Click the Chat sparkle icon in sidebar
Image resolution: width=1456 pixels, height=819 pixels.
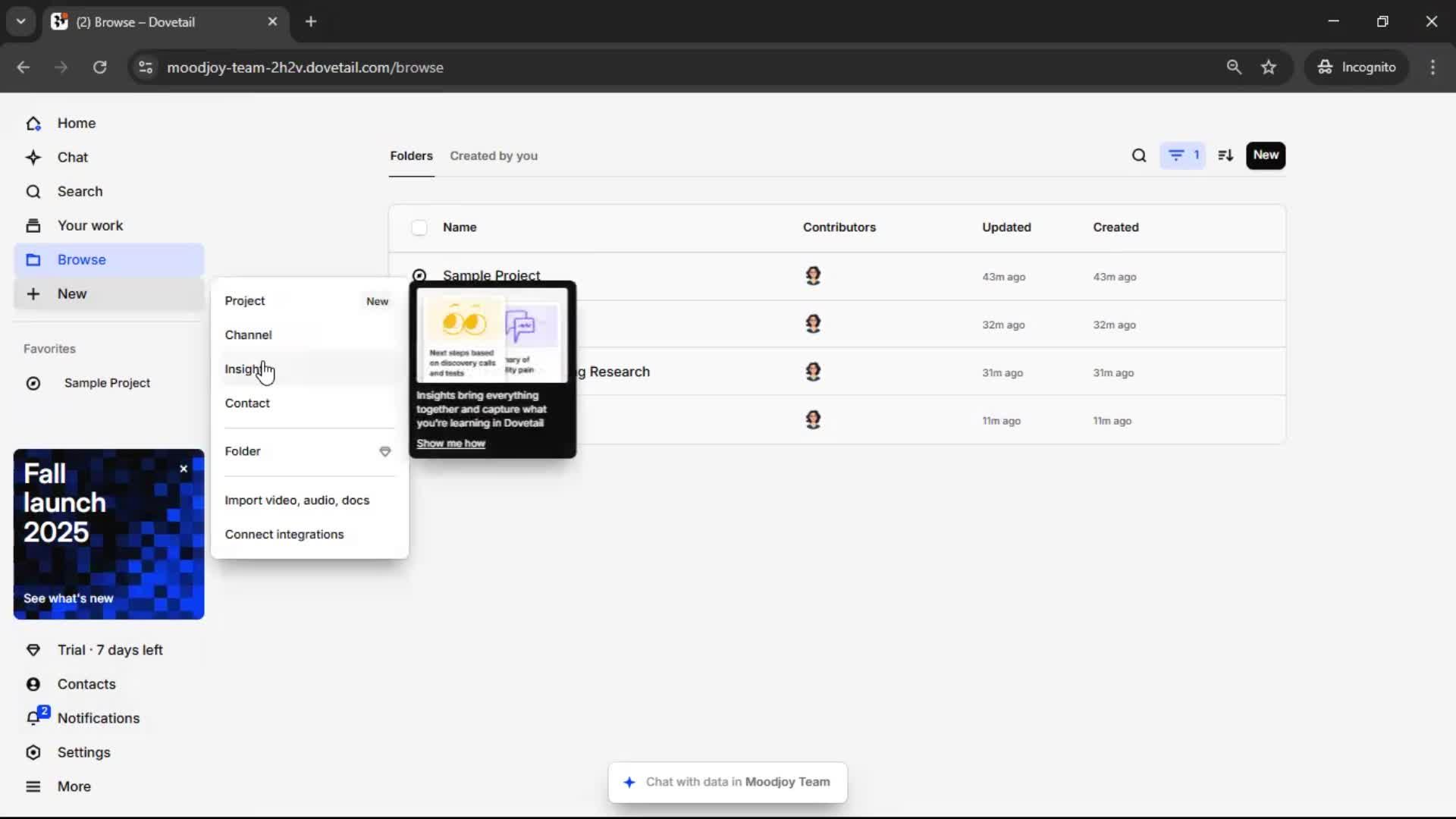point(33,157)
